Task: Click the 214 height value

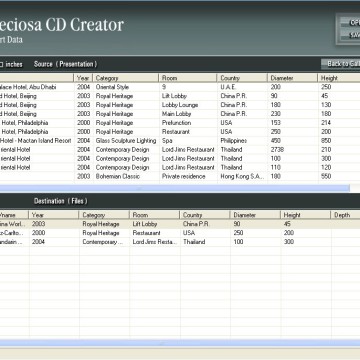Action: click(326, 123)
